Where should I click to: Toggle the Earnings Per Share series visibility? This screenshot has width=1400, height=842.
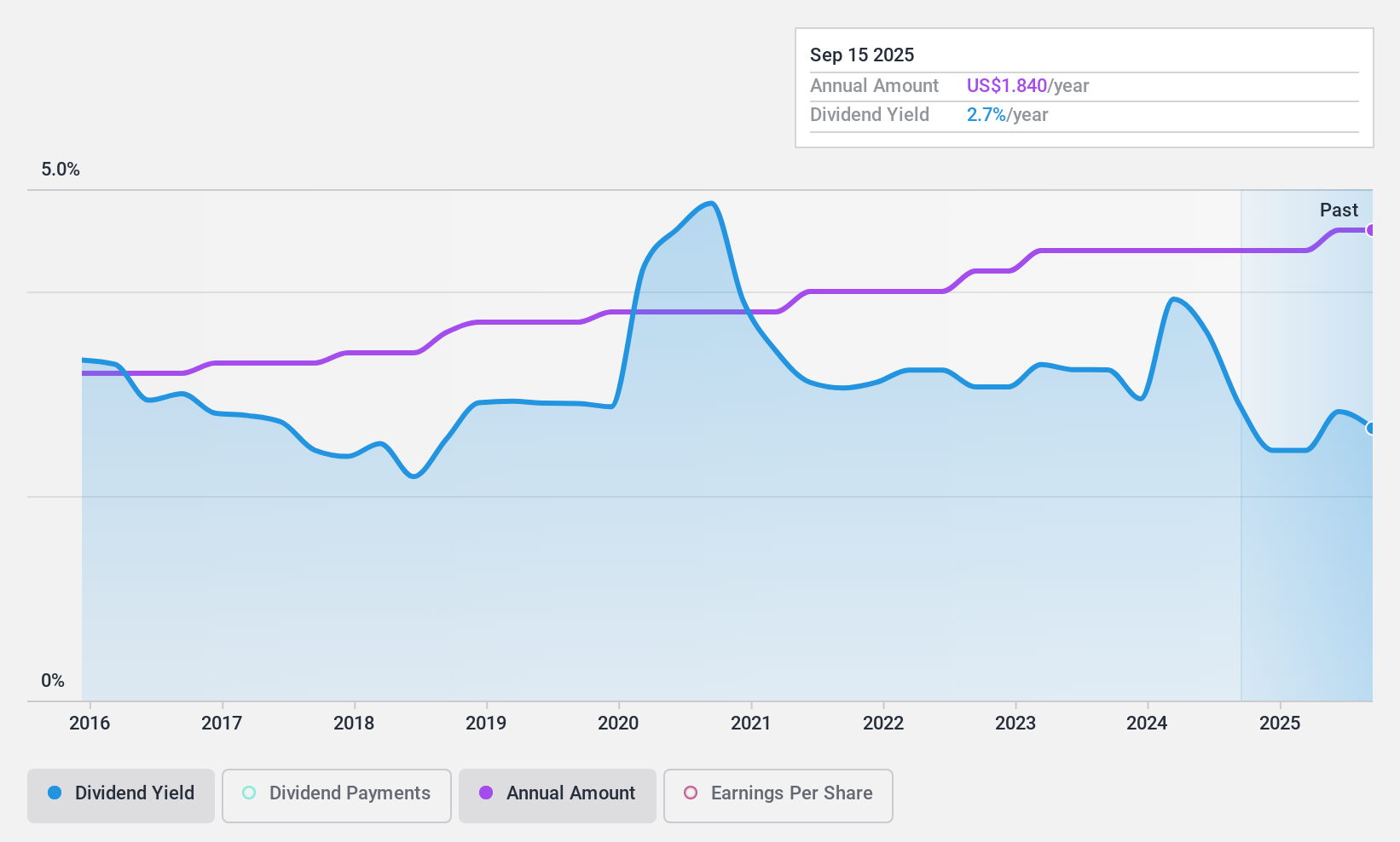tap(777, 793)
